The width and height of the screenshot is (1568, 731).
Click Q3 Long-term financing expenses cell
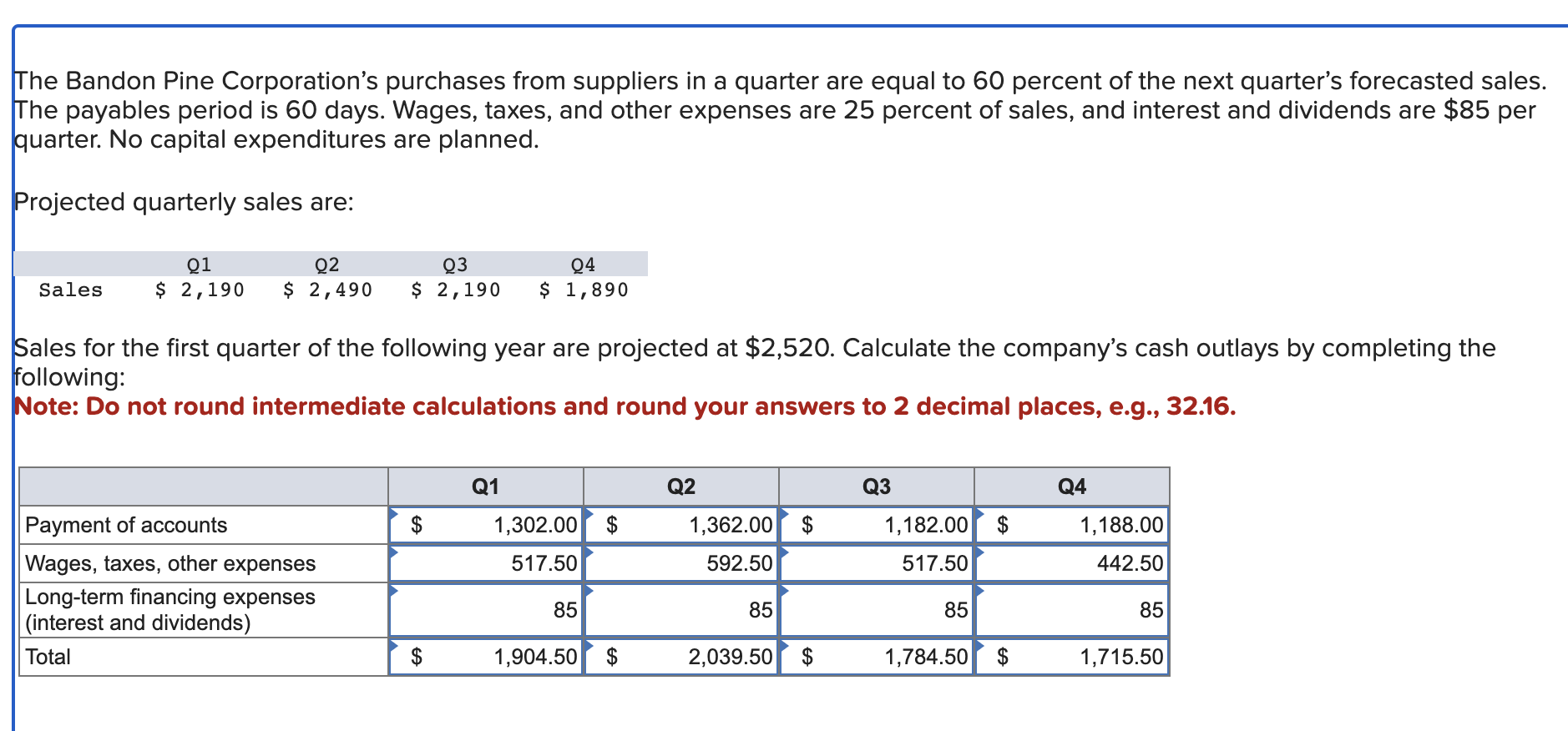click(877, 610)
